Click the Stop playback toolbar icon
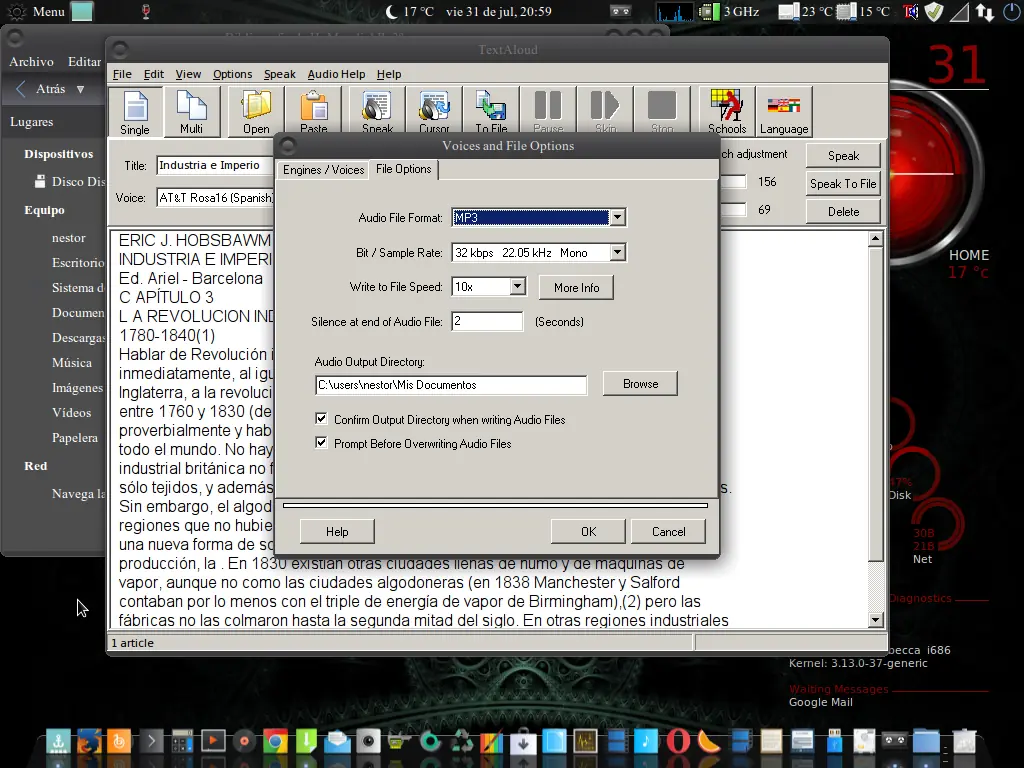The image size is (1024, 768). click(x=662, y=111)
